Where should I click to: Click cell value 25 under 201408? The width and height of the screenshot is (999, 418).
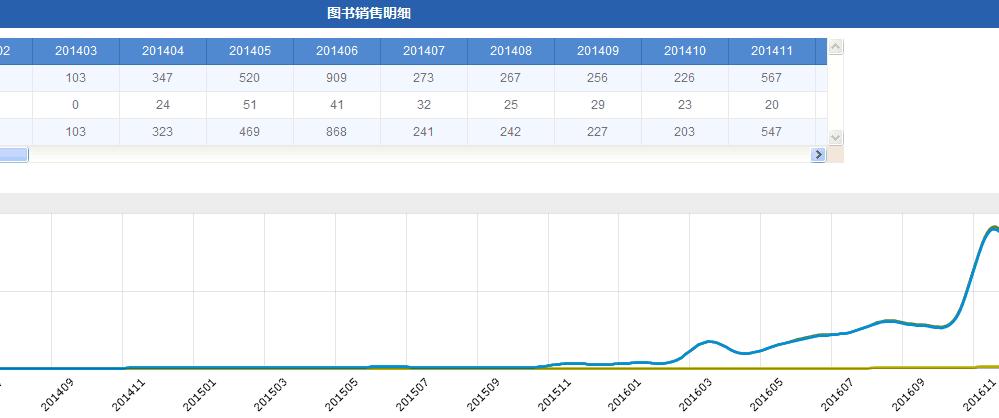tap(510, 104)
